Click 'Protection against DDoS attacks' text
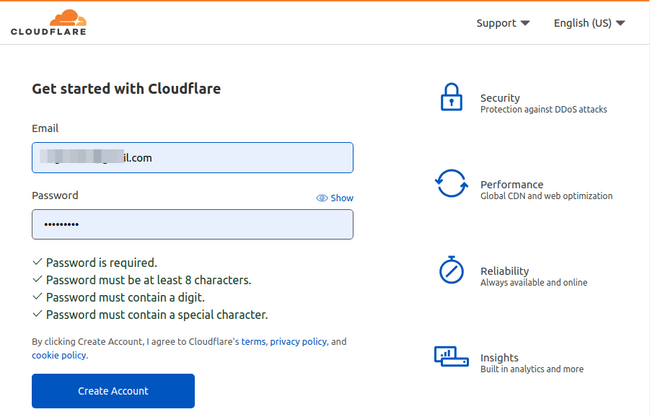The width and height of the screenshot is (650, 417). (543, 109)
